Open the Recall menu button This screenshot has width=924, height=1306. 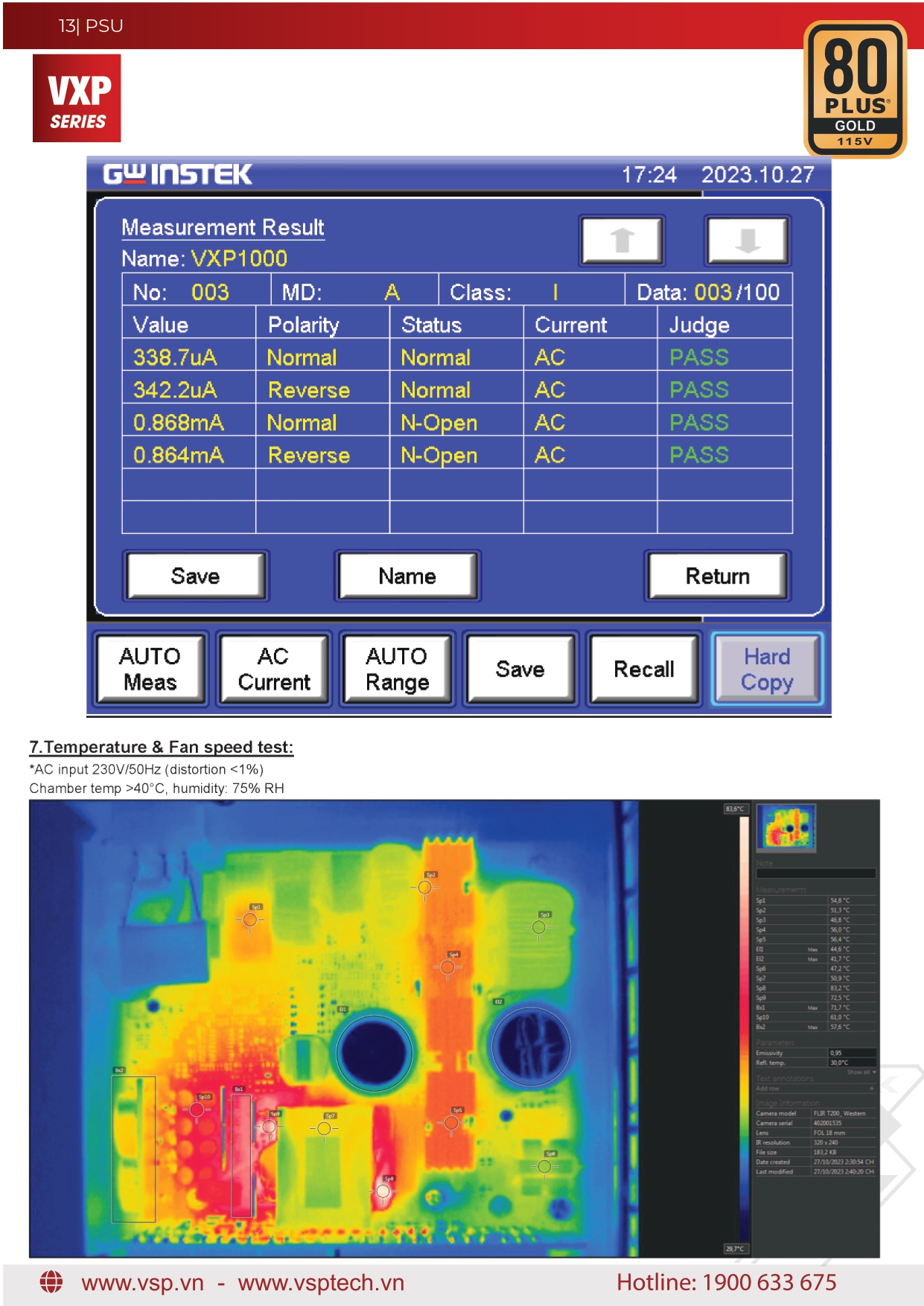point(643,669)
